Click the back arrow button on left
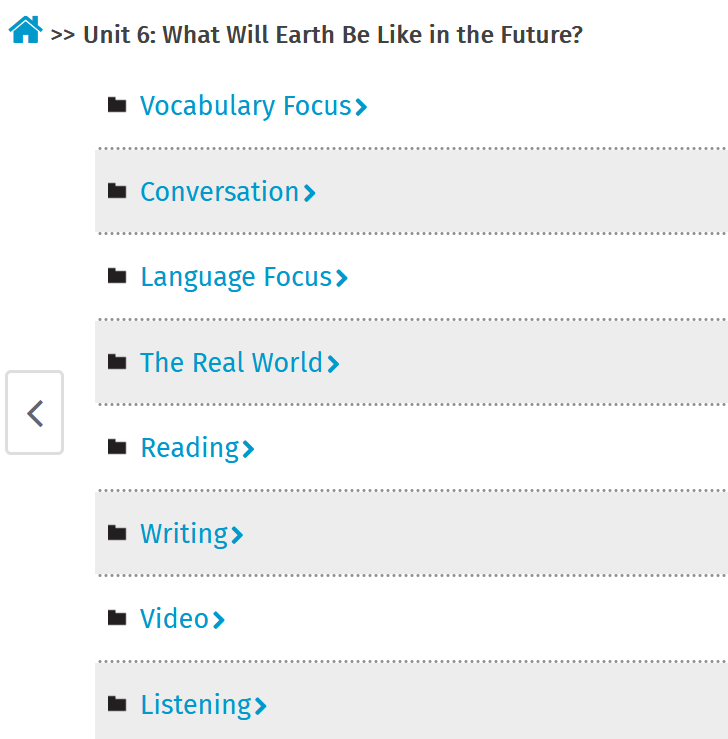 click(34, 413)
